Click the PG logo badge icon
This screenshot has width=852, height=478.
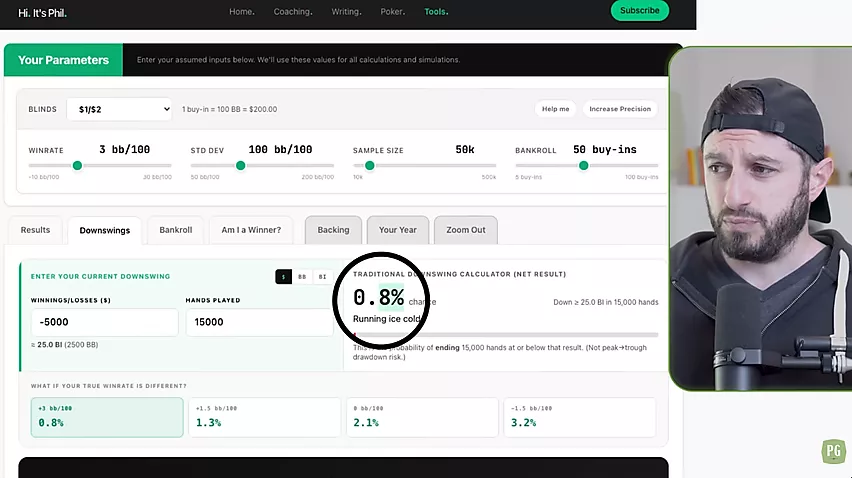coord(834,451)
